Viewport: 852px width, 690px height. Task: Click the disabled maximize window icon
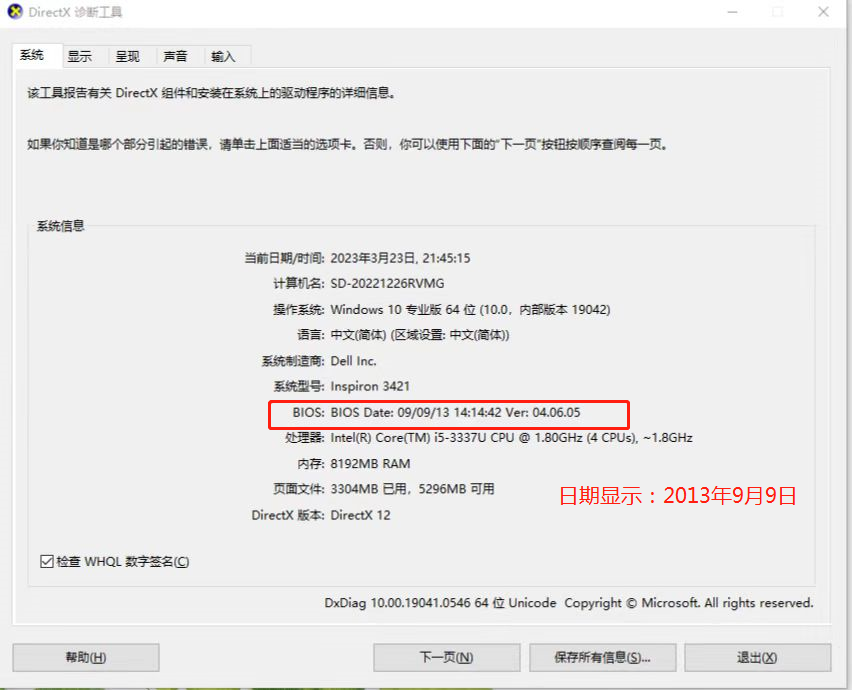coord(778,11)
